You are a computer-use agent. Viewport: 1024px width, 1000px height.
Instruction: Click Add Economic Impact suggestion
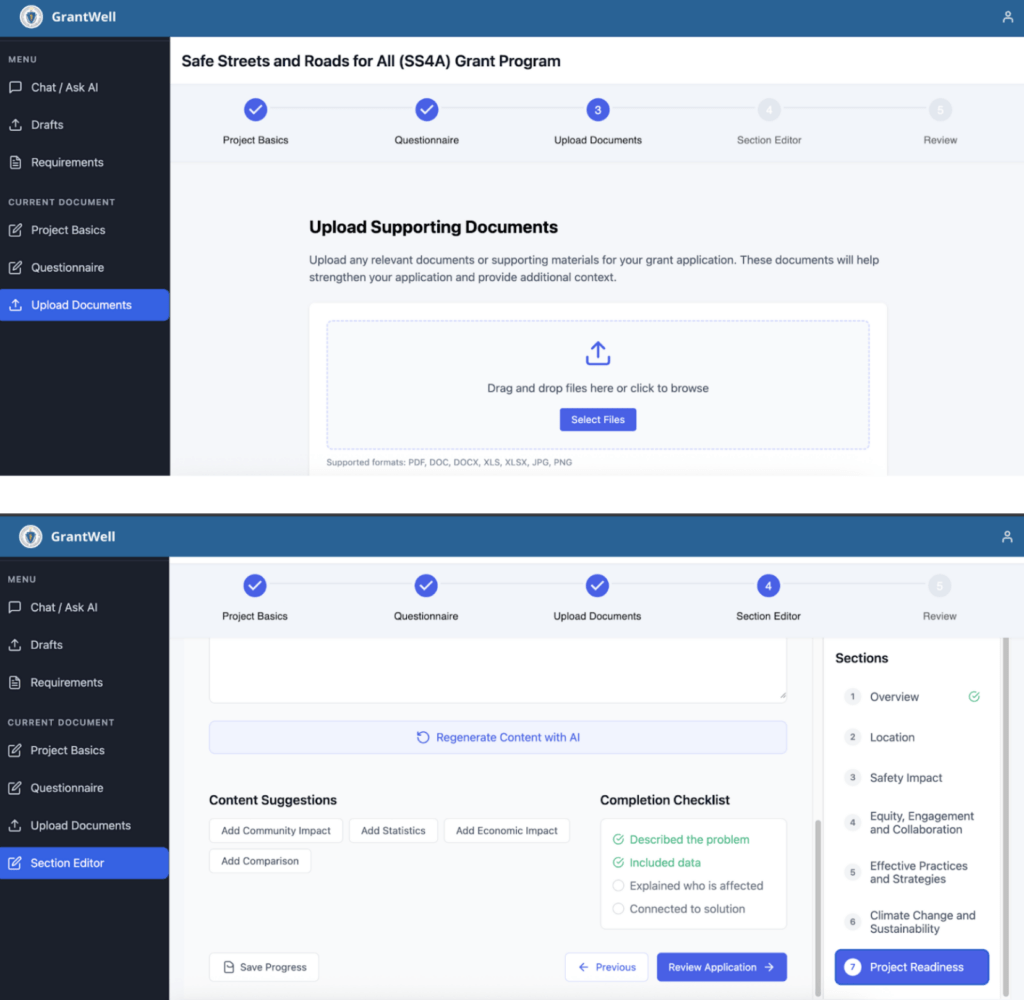507,831
